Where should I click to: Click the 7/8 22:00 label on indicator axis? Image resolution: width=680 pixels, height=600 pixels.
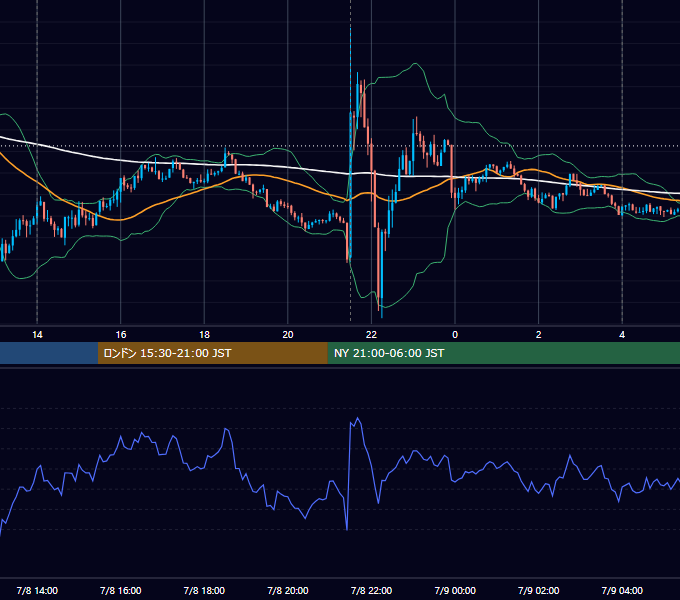click(x=371, y=590)
